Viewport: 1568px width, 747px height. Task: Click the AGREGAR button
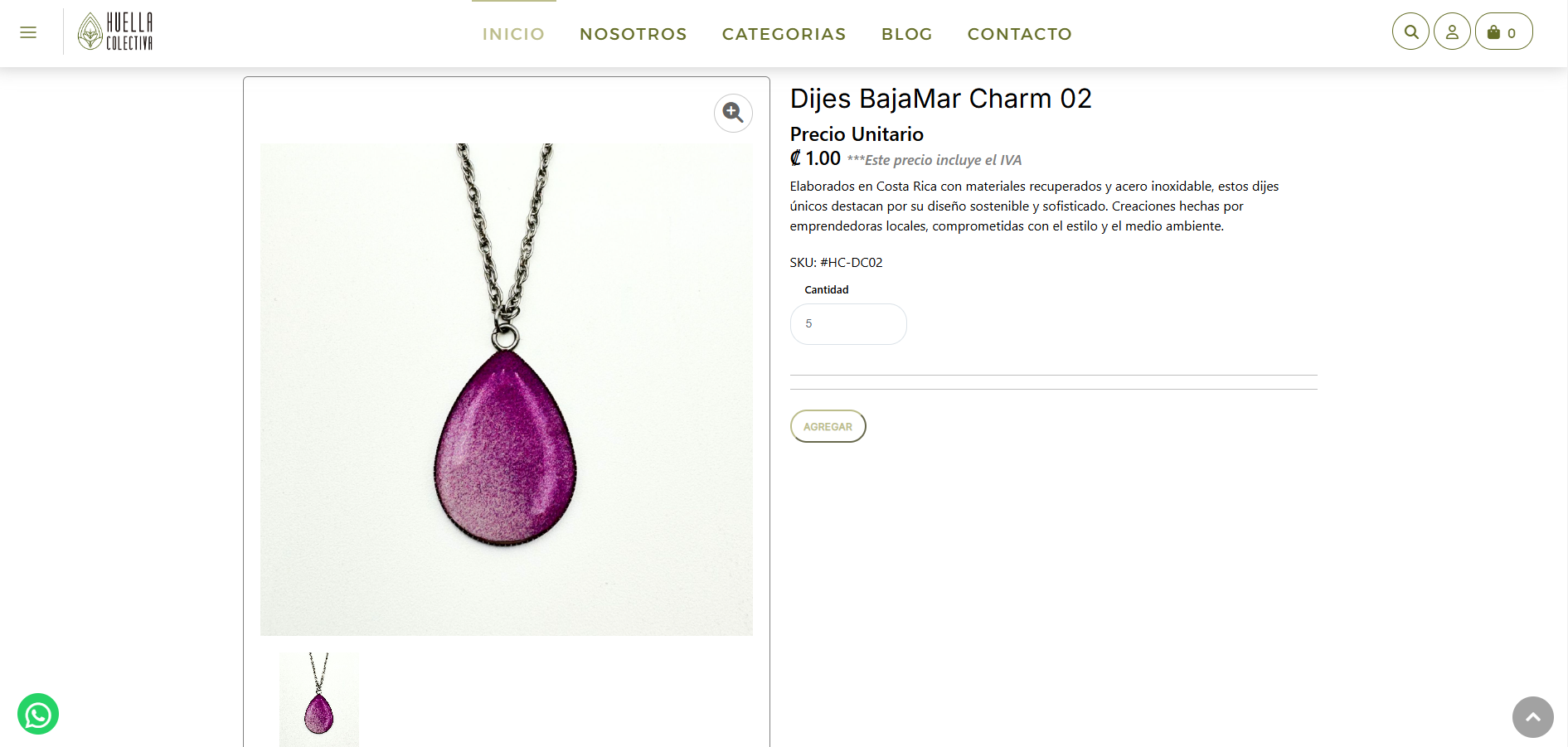[x=828, y=426]
